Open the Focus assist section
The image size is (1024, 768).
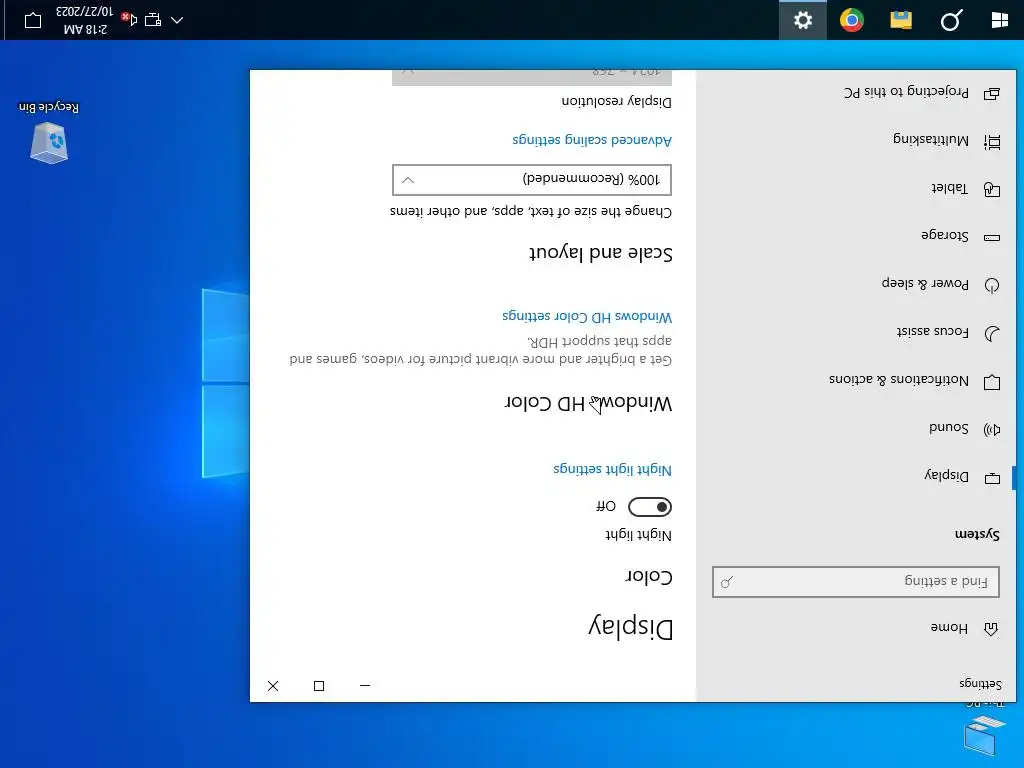coord(856,332)
